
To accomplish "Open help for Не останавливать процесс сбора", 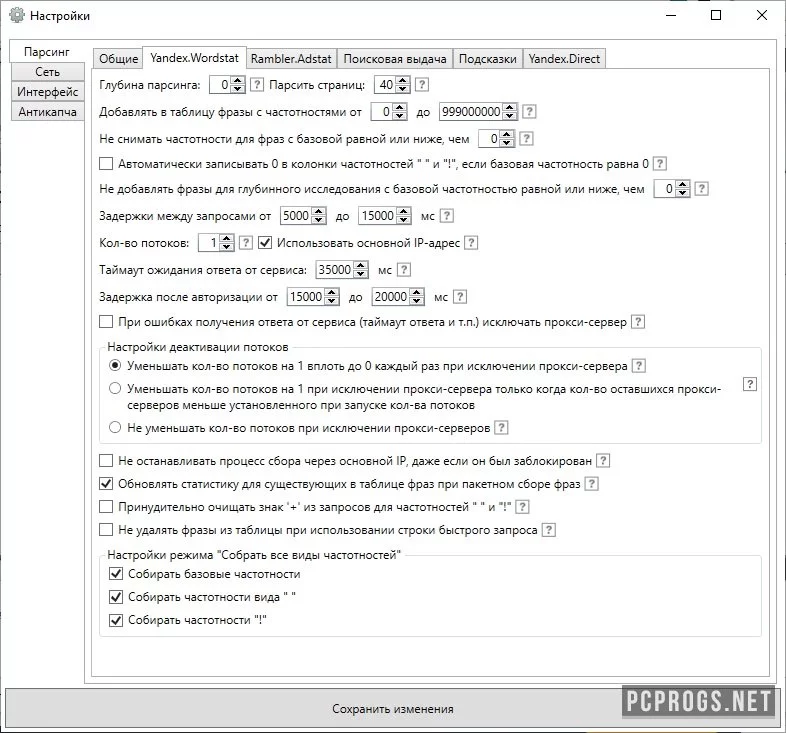I will [604, 461].
